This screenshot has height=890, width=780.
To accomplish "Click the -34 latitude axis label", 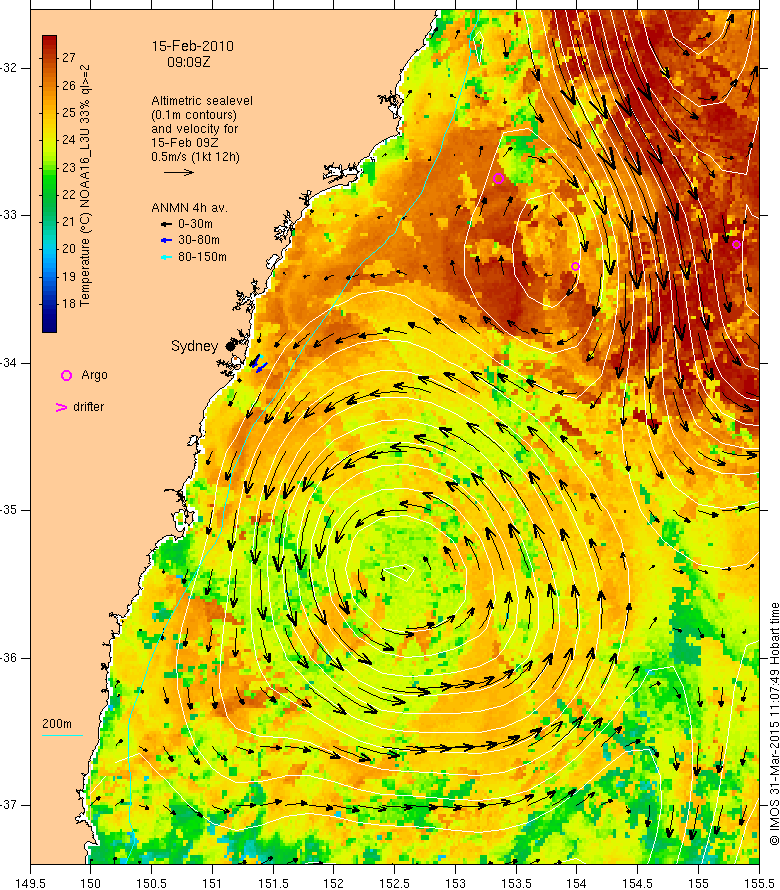I will tap(9, 363).
